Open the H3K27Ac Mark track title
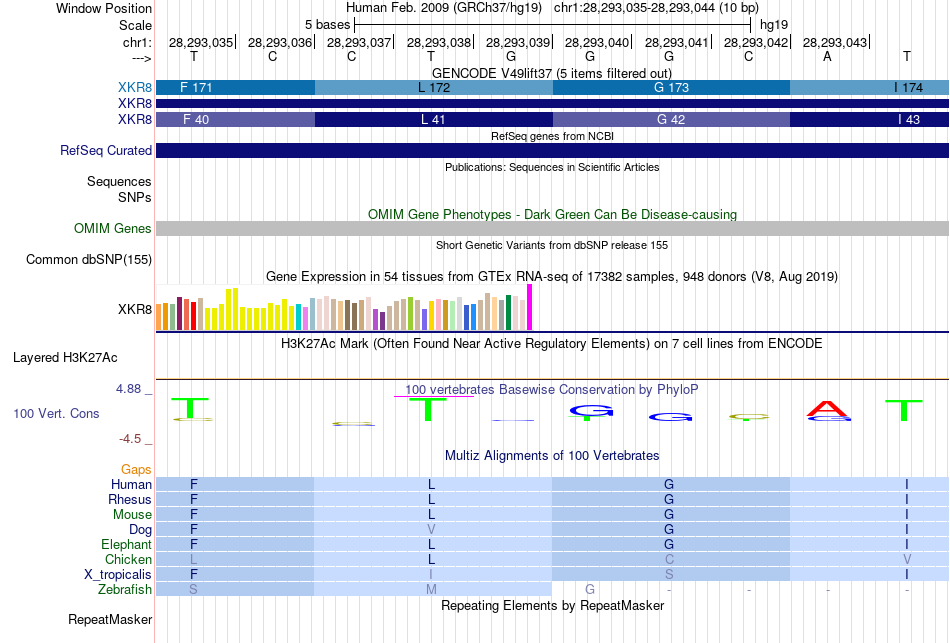The height and width of the screenshot is (643, 950). (x=552, y=344)
